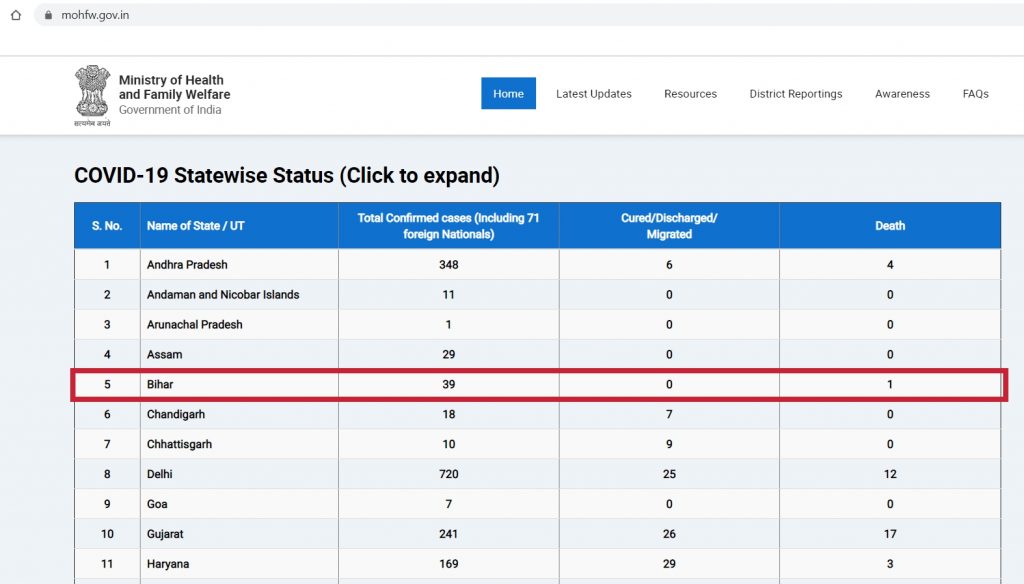Click Andhra Pradesh confirmed cases value 348
The width and height of the screenshot is (1024, 584).
449,265
